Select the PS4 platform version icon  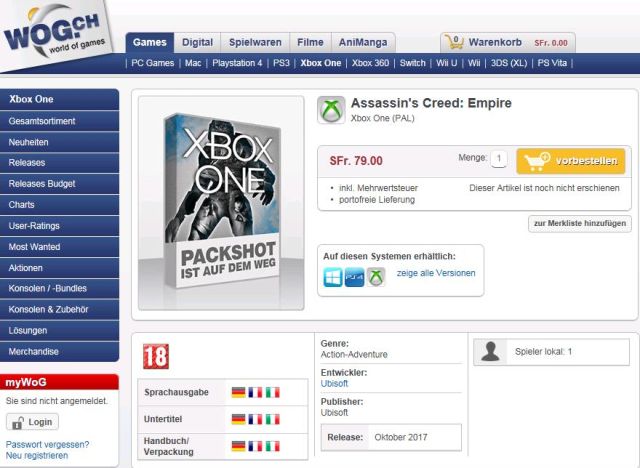pyautogui.click(x=354, y=277)
